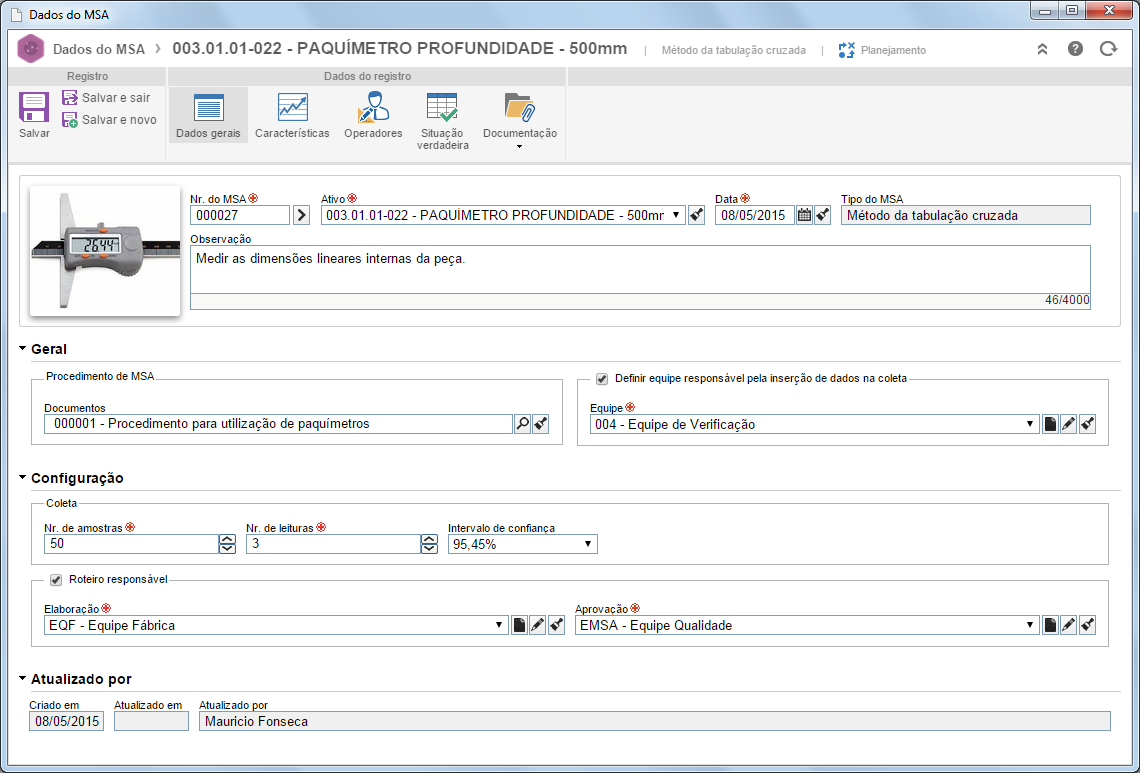Click the Nr. do MSA input field

point(240,215)
